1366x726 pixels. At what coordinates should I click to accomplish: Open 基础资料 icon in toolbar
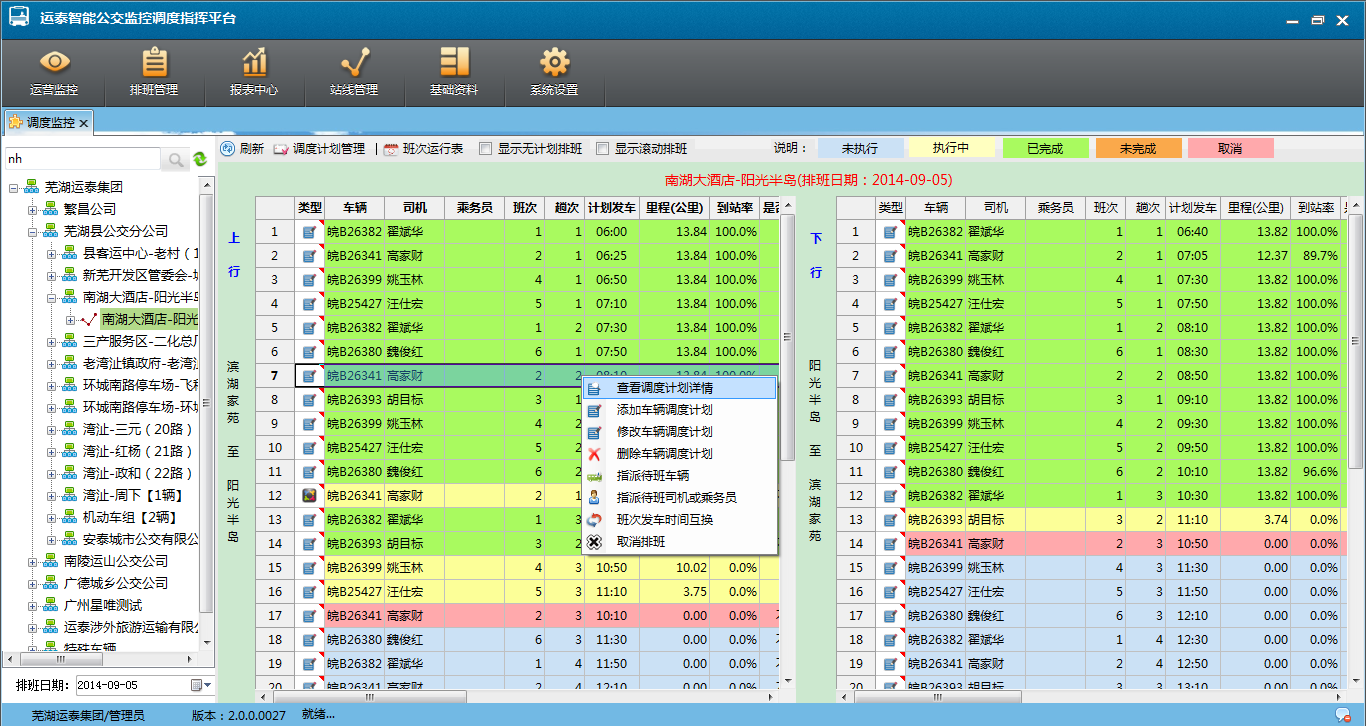coord(454,64)
